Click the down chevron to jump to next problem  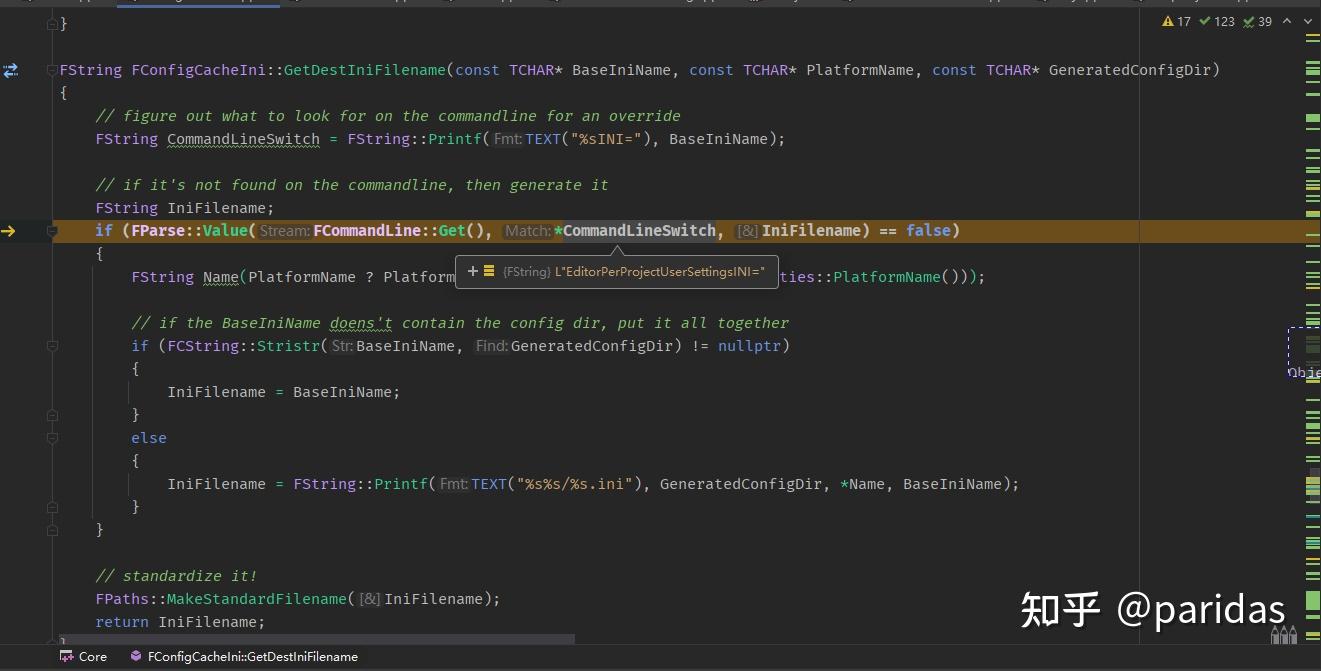(1307, 21)
